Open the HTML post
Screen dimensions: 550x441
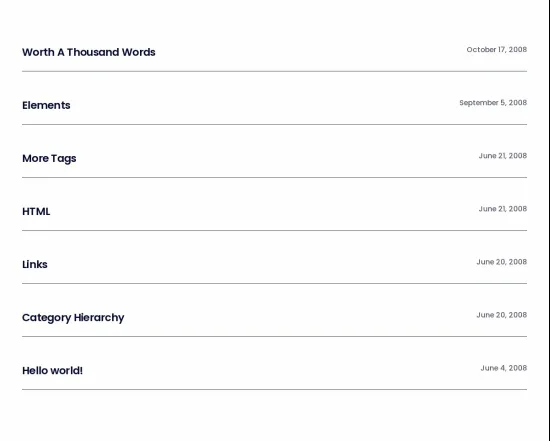(36, 212)
